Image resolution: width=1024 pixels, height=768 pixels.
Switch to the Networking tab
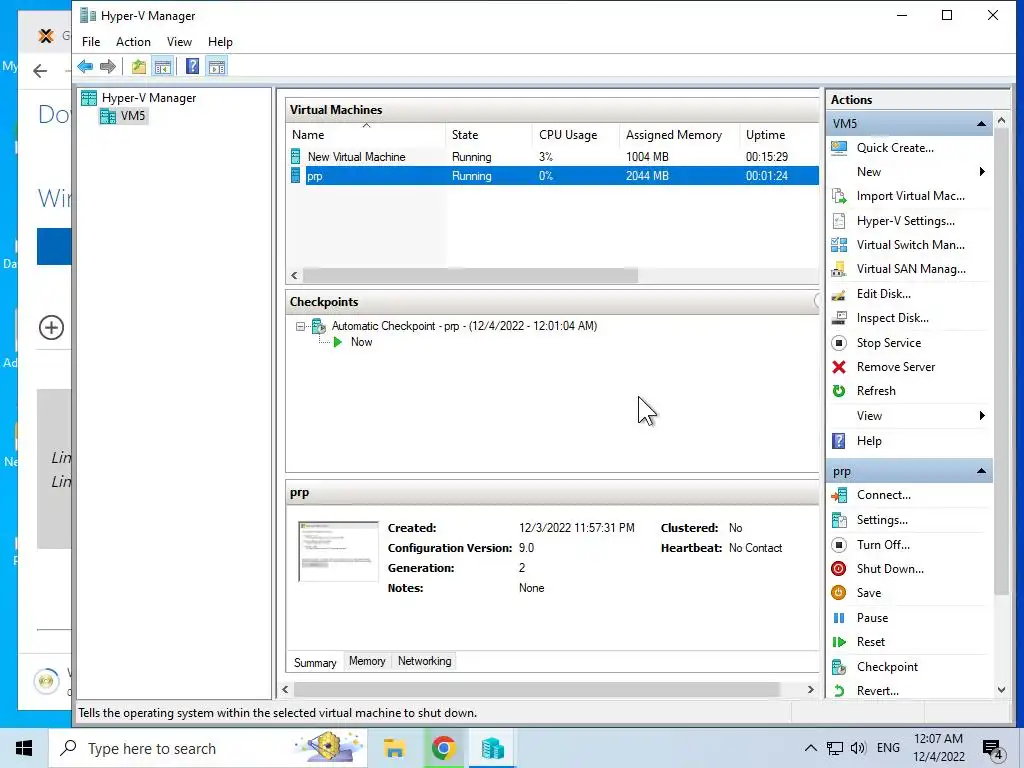(x=424, y=661)
